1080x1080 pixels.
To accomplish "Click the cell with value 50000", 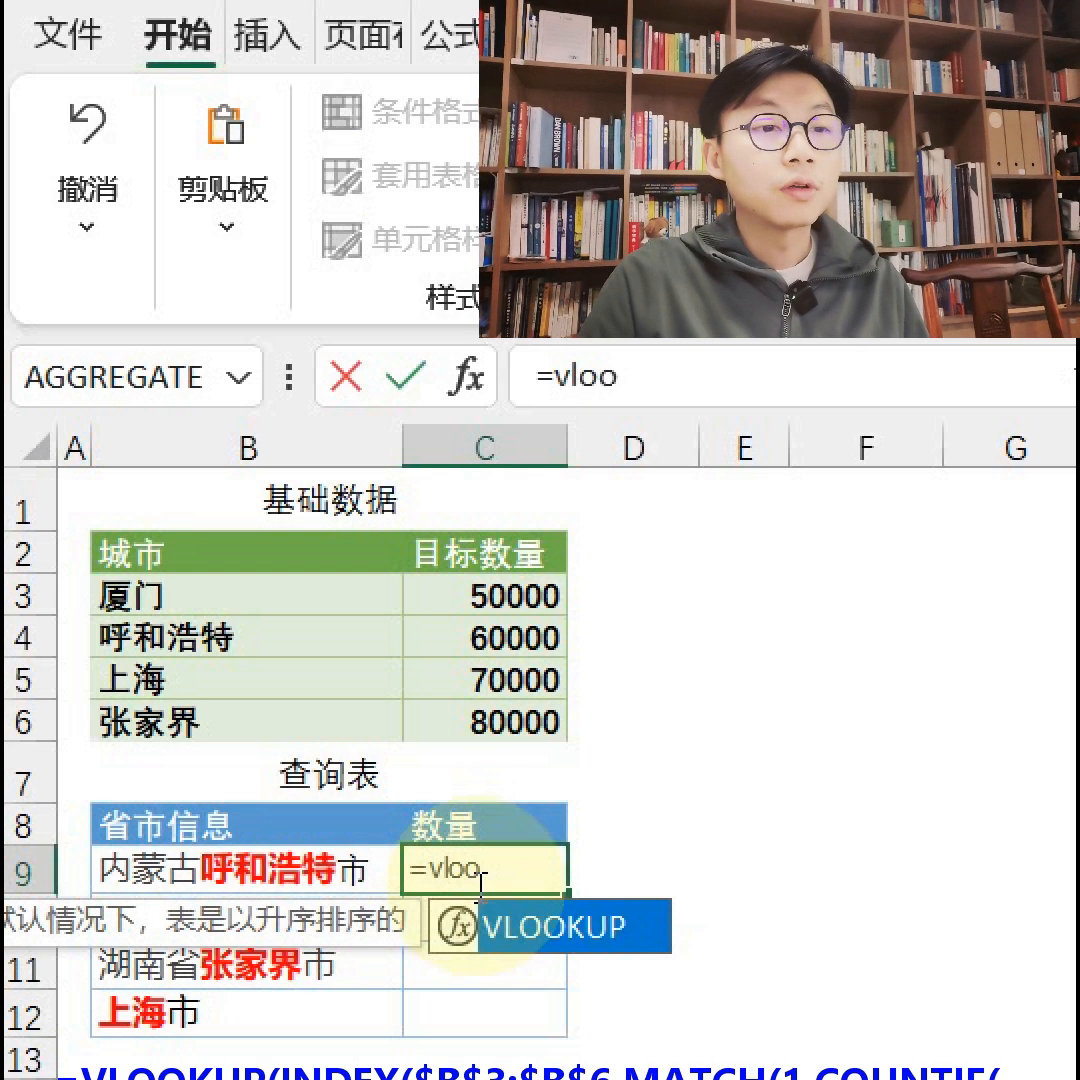I will (485, 595).
